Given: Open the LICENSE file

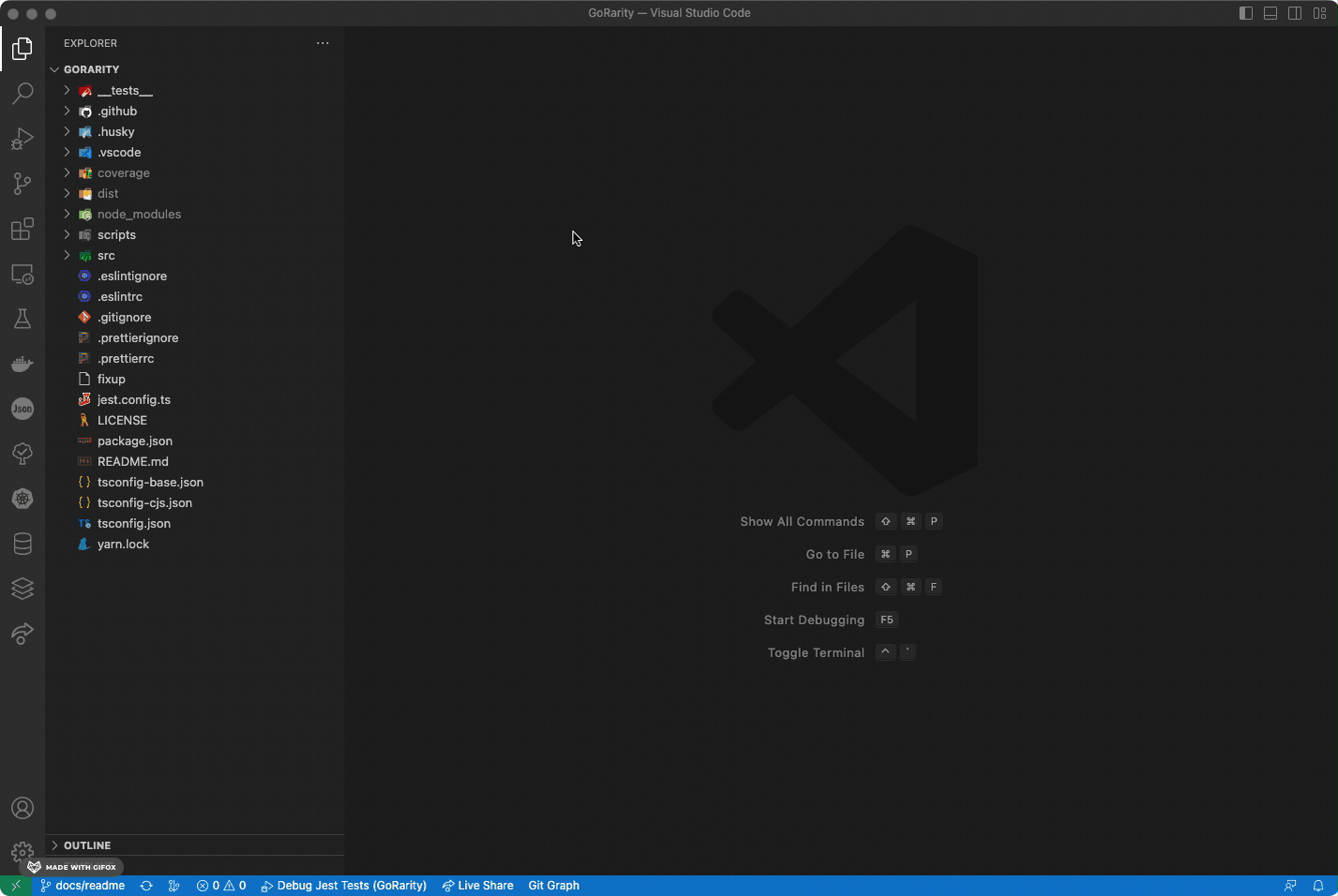Looking at the screenshot, I should (x=194, y=421).
